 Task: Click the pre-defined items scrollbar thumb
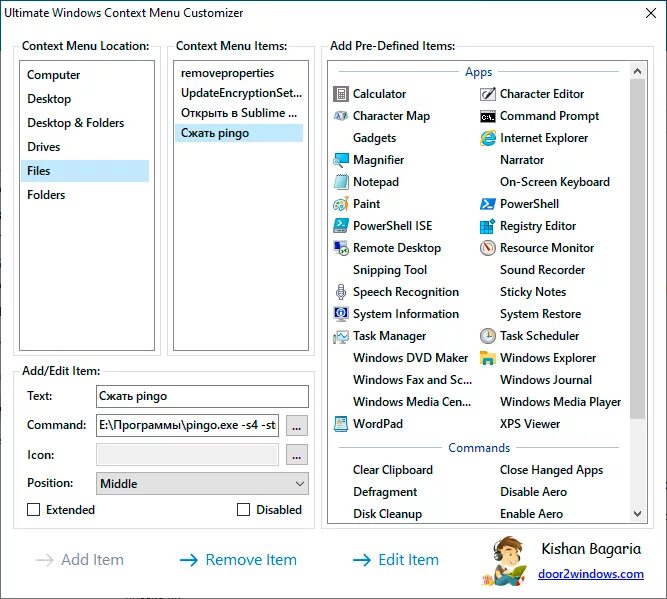tap(637, 249)
